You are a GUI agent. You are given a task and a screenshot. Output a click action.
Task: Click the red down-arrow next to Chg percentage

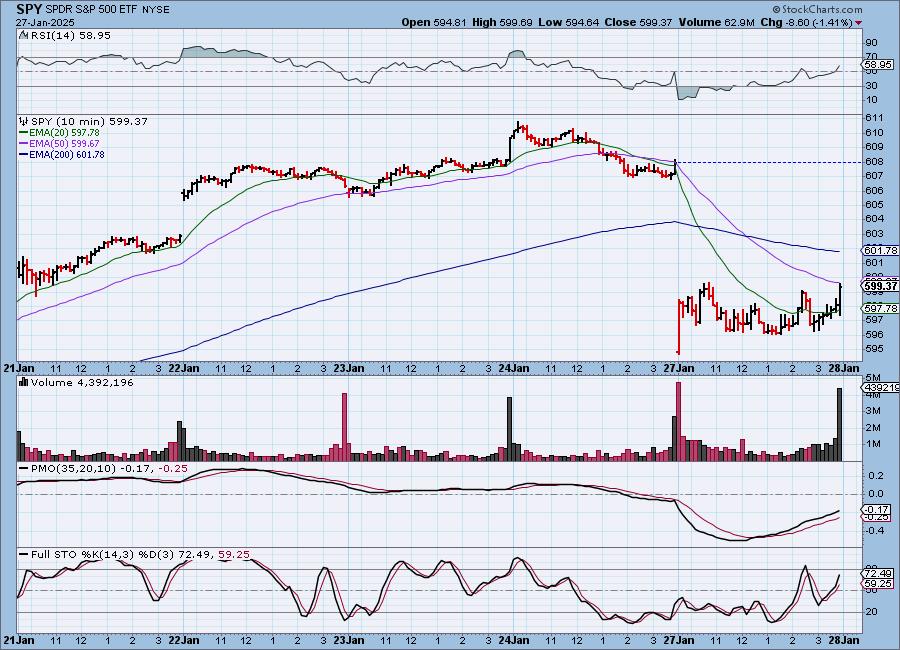tap(859, 23)
